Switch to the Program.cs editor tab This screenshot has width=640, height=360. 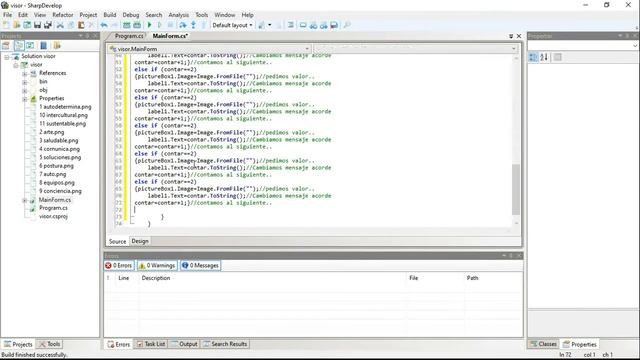tap(129, 36)
